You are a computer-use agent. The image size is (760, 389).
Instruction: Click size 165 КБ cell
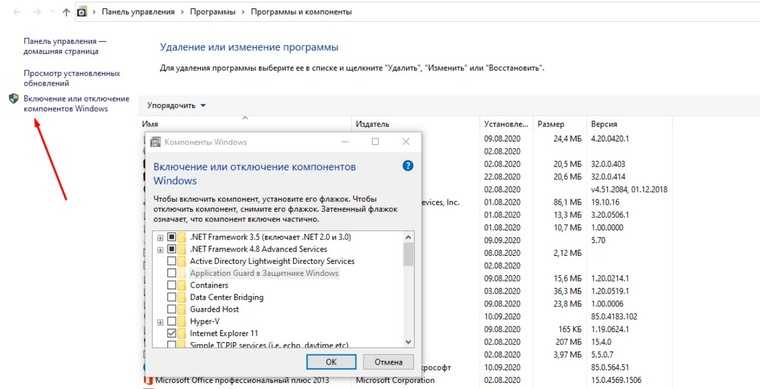click(x=570, y=329)
